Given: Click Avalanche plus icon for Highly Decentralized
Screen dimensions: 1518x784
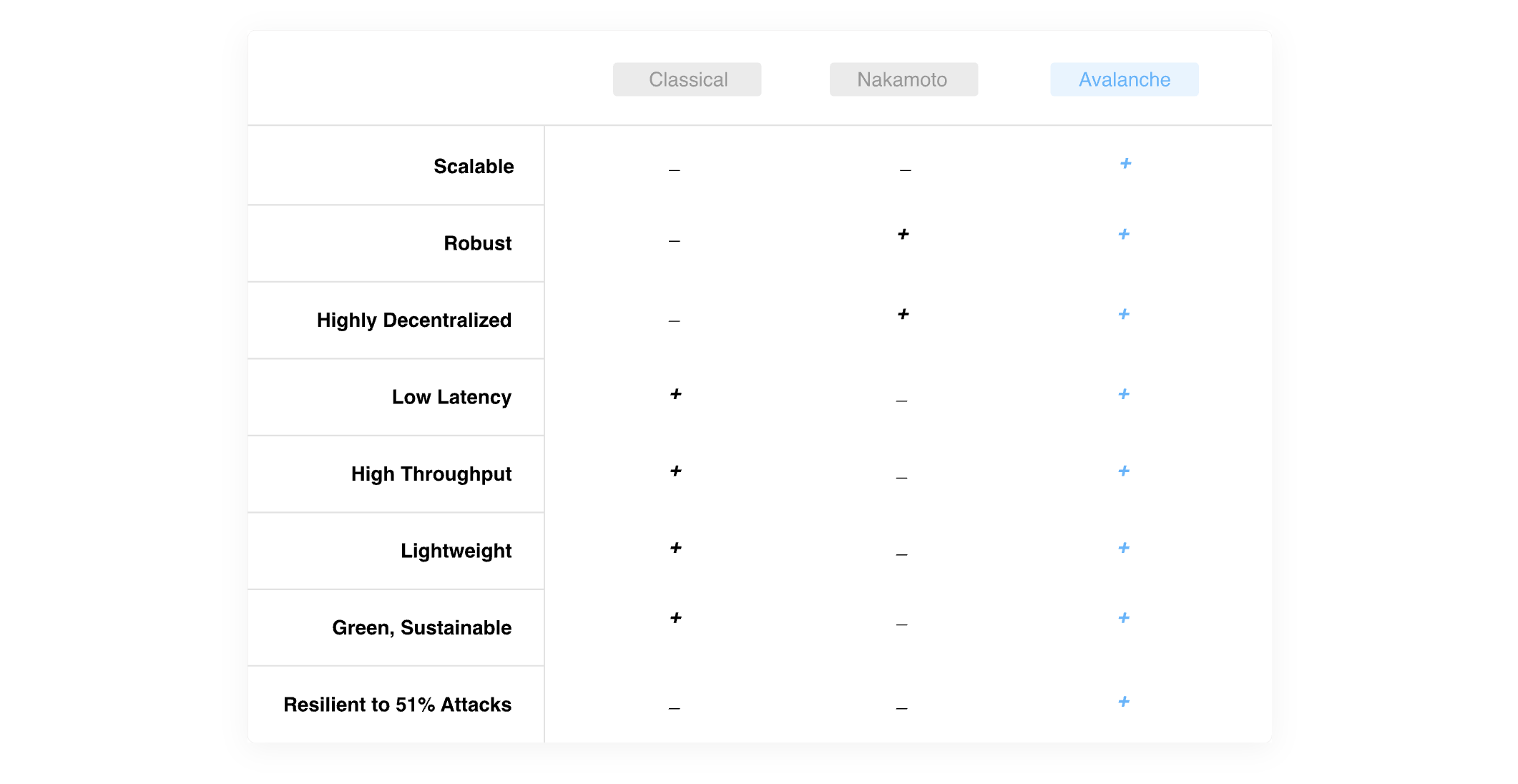Looking at the screenshot, I should point(1124,314).
